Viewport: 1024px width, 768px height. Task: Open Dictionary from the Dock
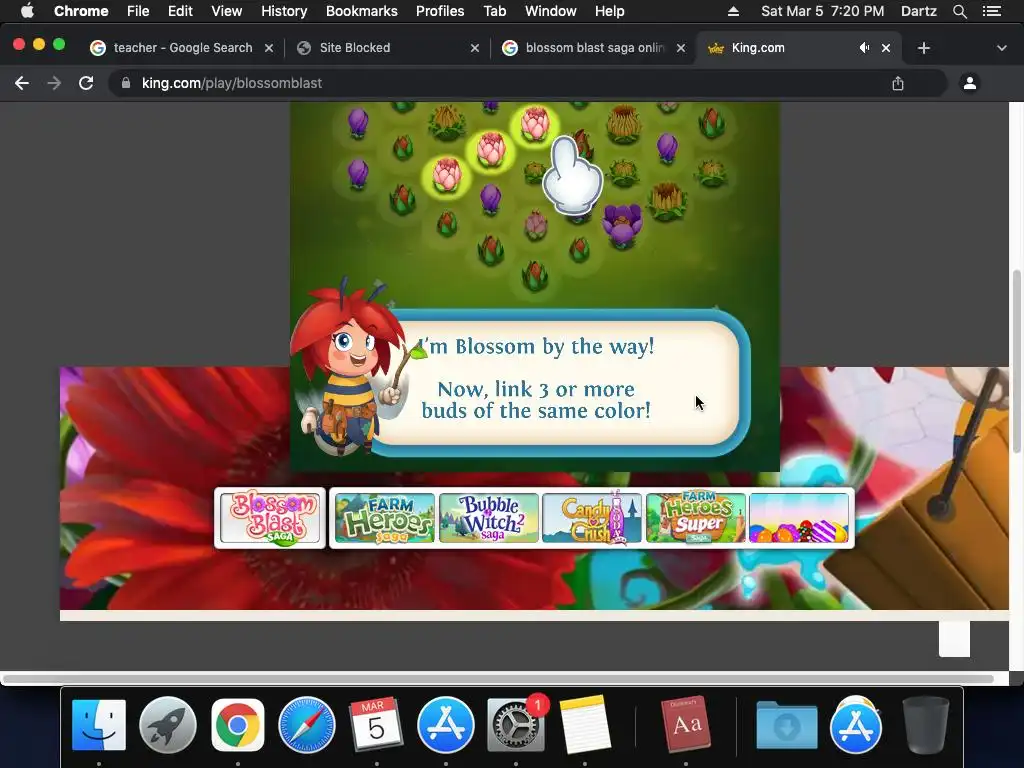click(x=686, y=725)
